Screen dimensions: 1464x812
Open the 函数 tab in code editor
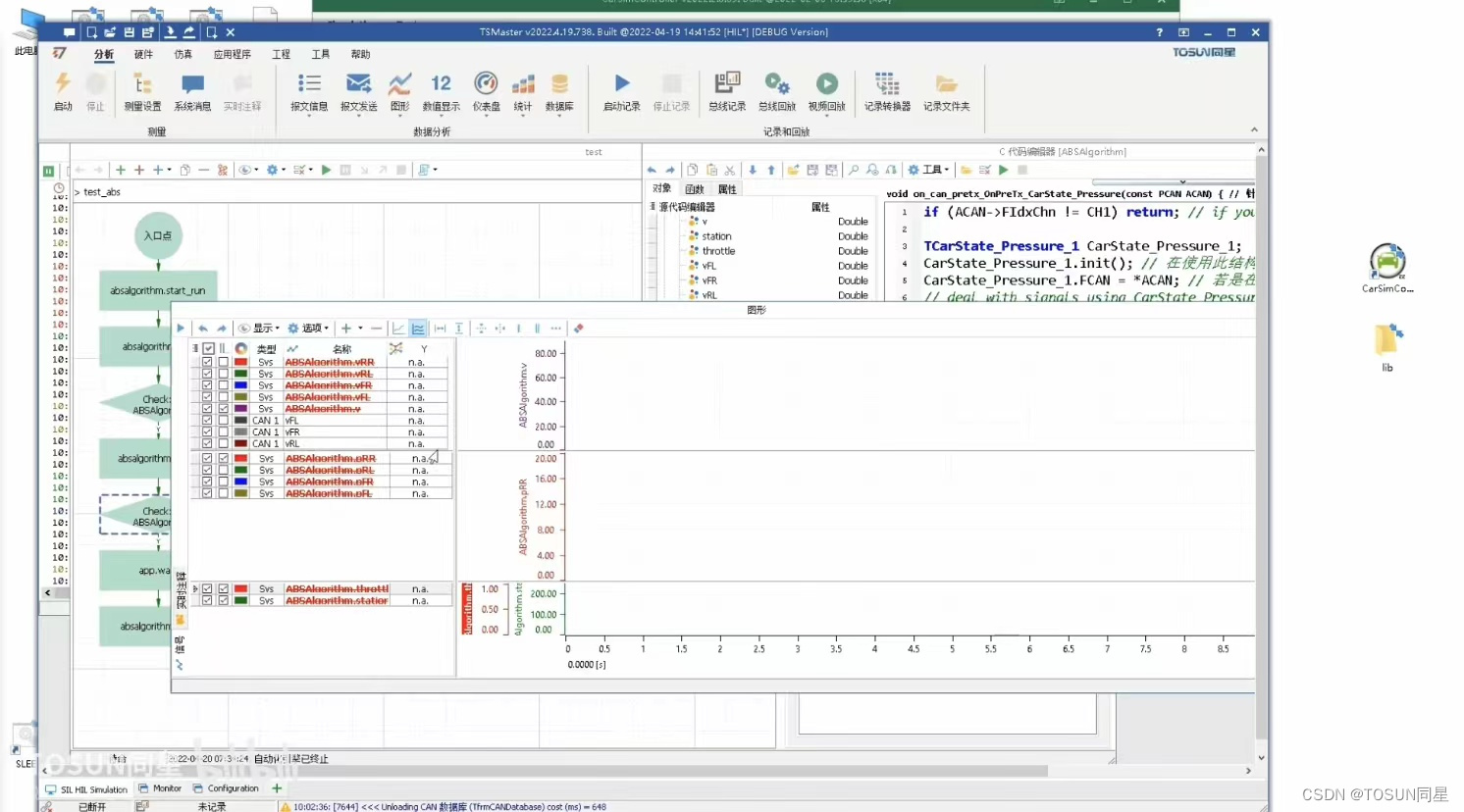pos(695,188)
